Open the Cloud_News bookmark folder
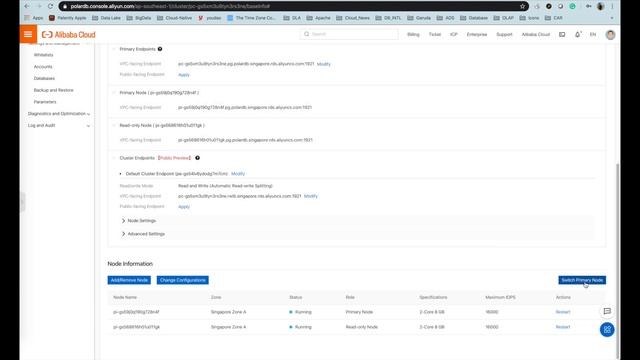Screen dimensions: 640x360 coord(353,18)
